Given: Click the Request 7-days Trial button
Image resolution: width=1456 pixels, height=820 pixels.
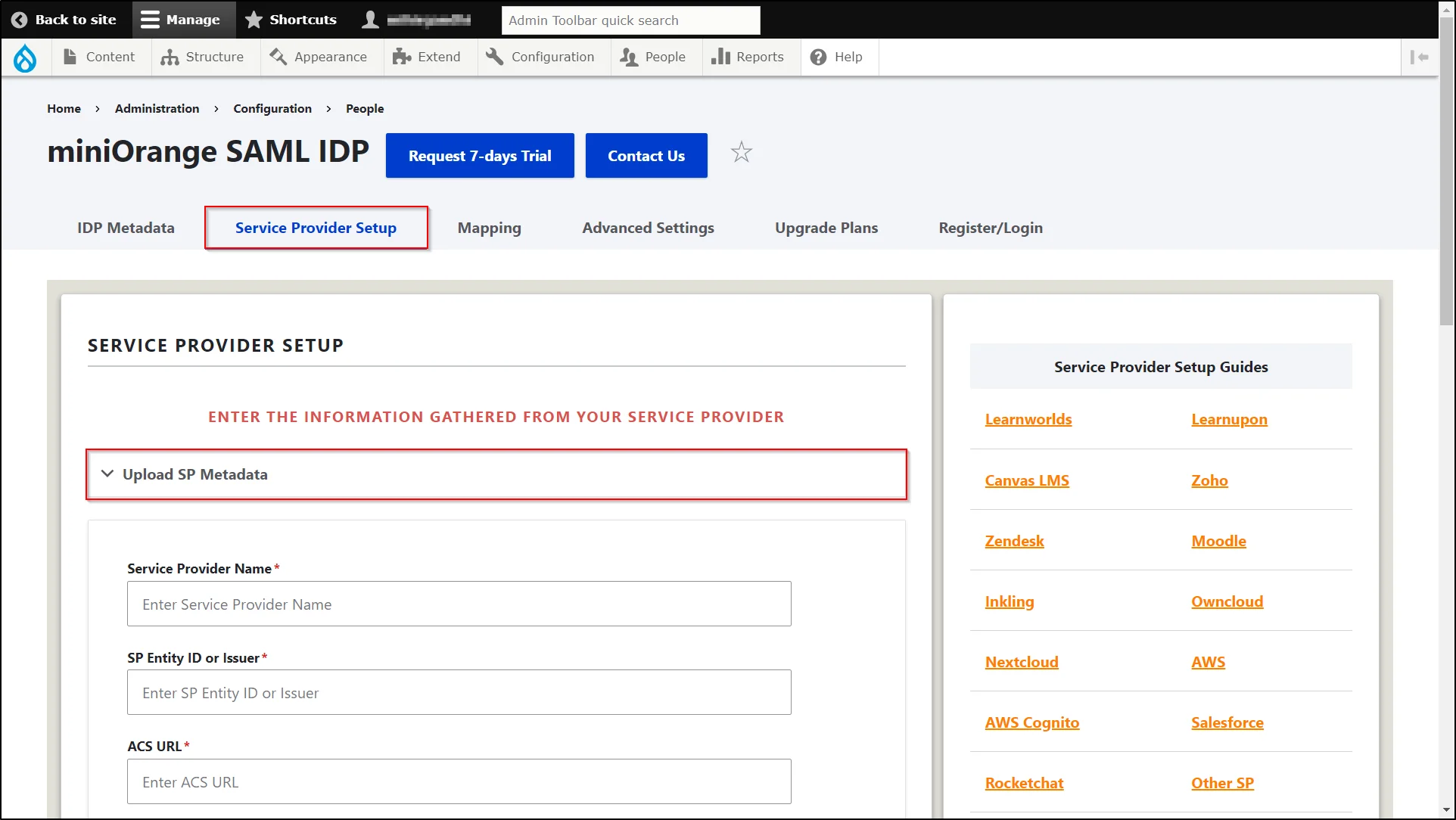Looking at the screenshot, I should coord(480,156).
